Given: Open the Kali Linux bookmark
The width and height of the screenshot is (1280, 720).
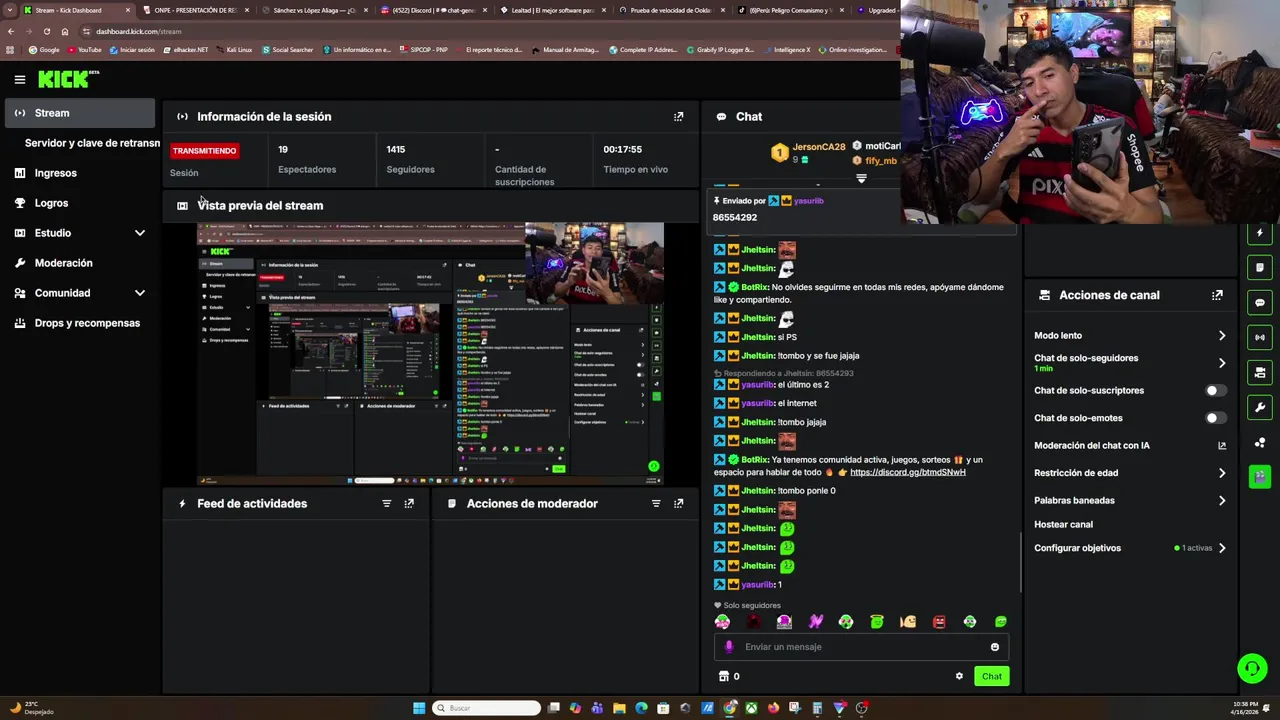Looking at the screenshot, I should [233, 50].
